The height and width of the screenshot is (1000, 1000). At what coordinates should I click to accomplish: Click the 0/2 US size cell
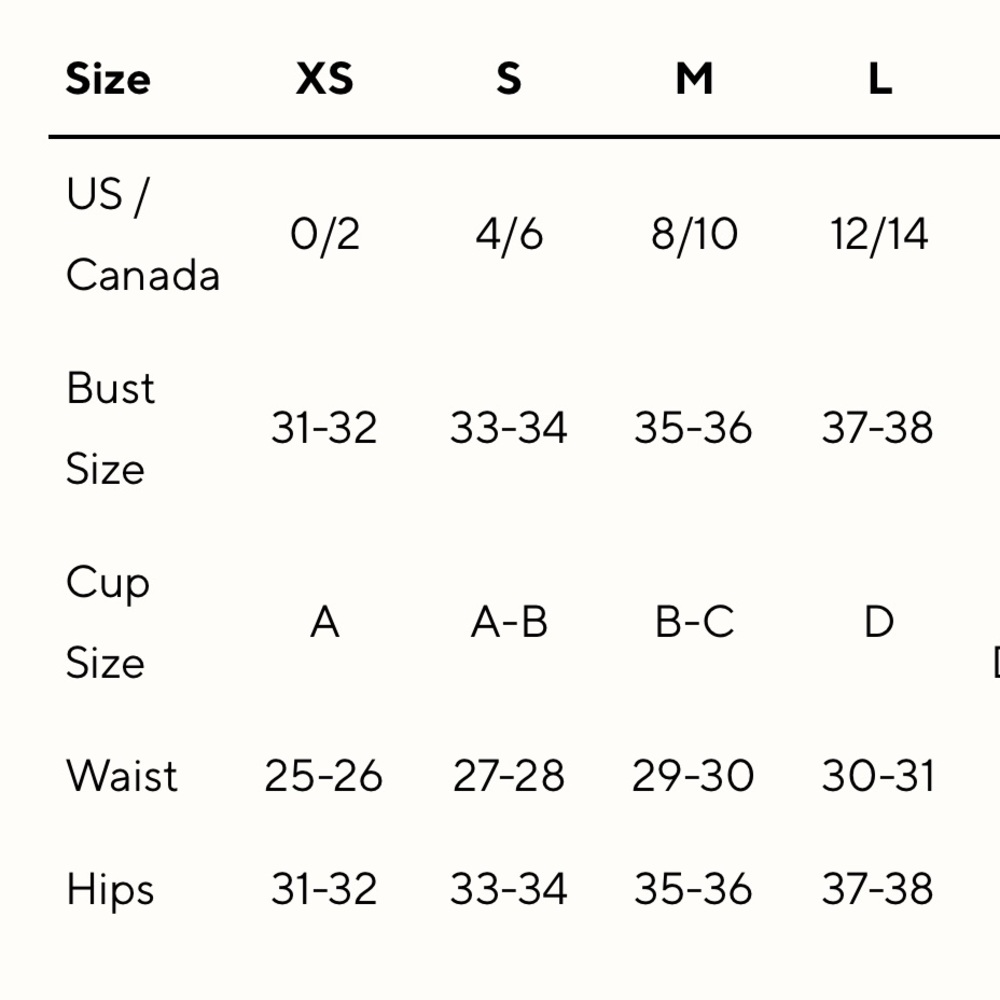coord(325,234)
